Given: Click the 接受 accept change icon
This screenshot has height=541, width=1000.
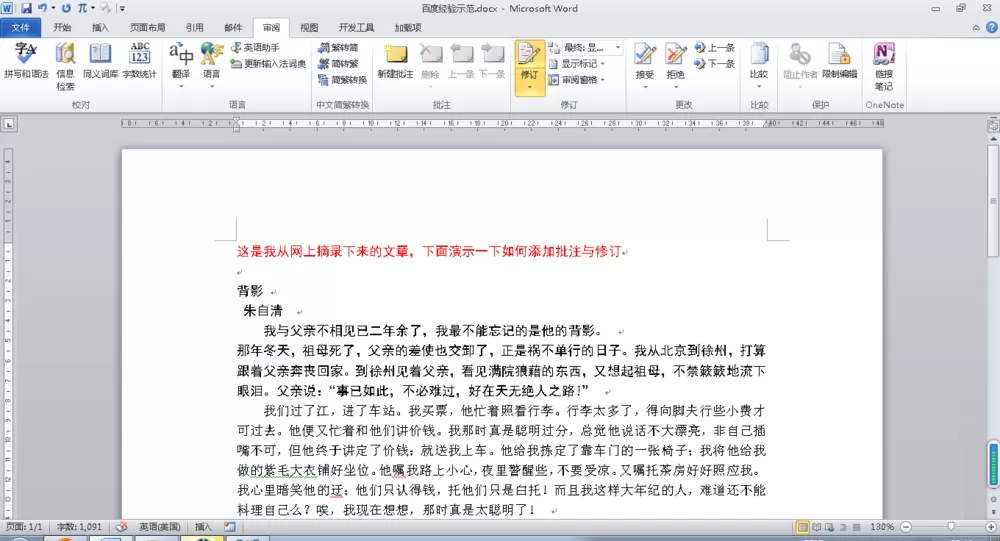Looking at the screenshot, I should 645,54.
